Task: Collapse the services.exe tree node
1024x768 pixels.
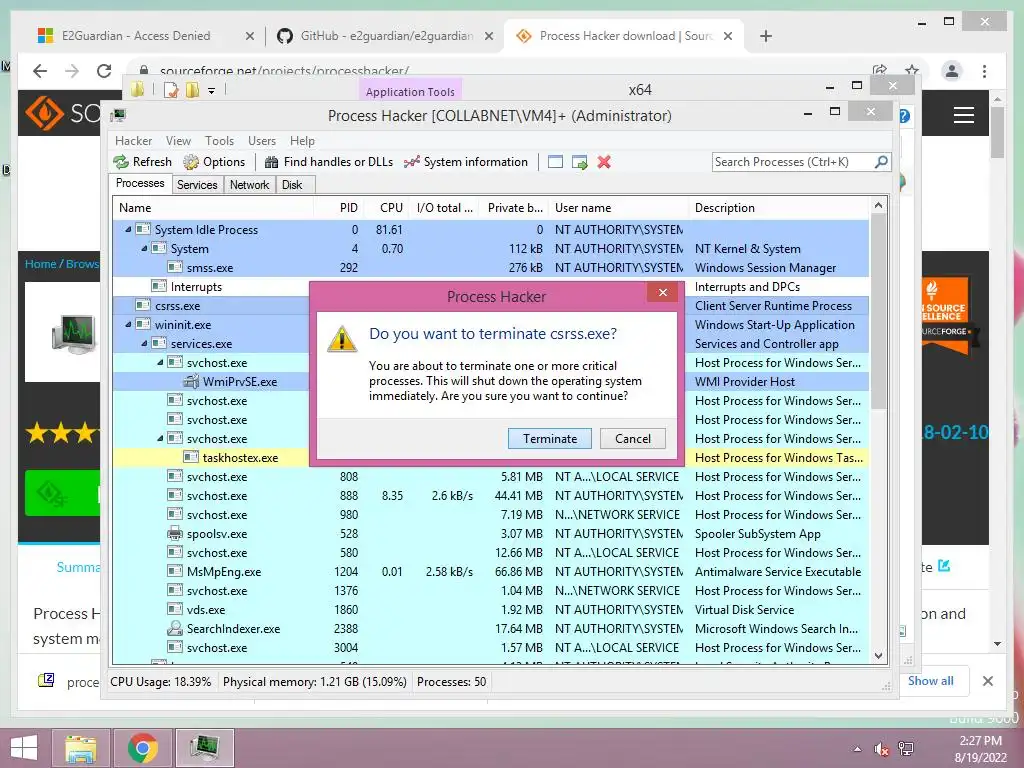Action: [144, 344]
